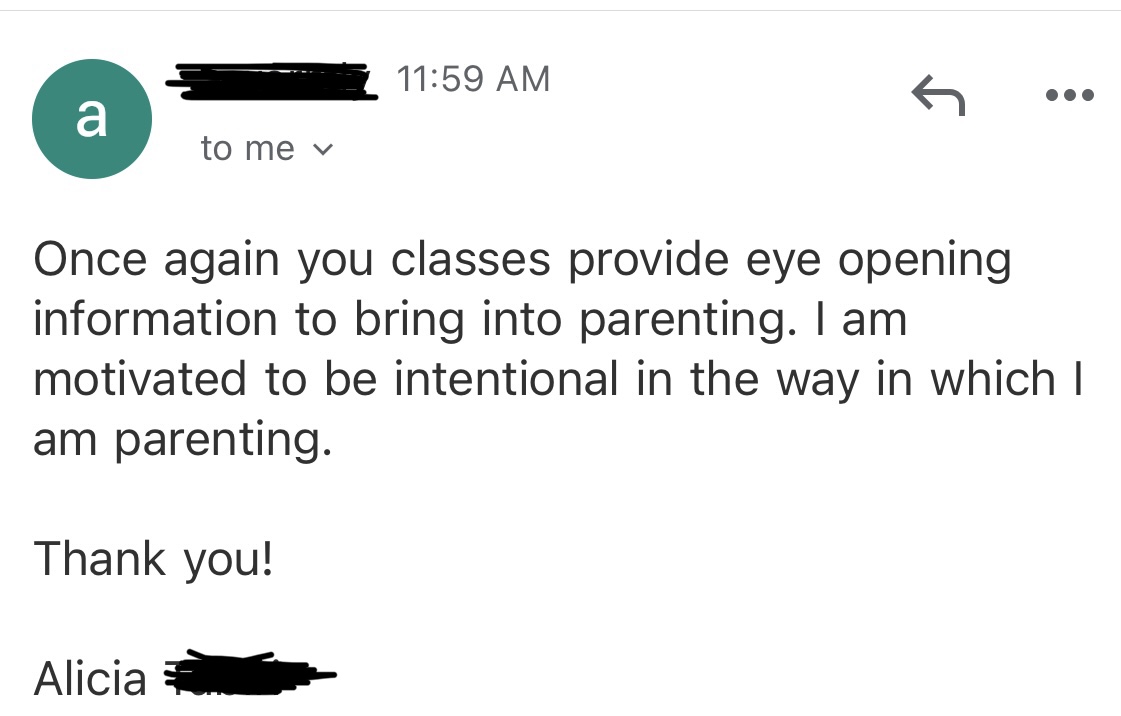Click "am parenting." on the last body line

point(181,441)
